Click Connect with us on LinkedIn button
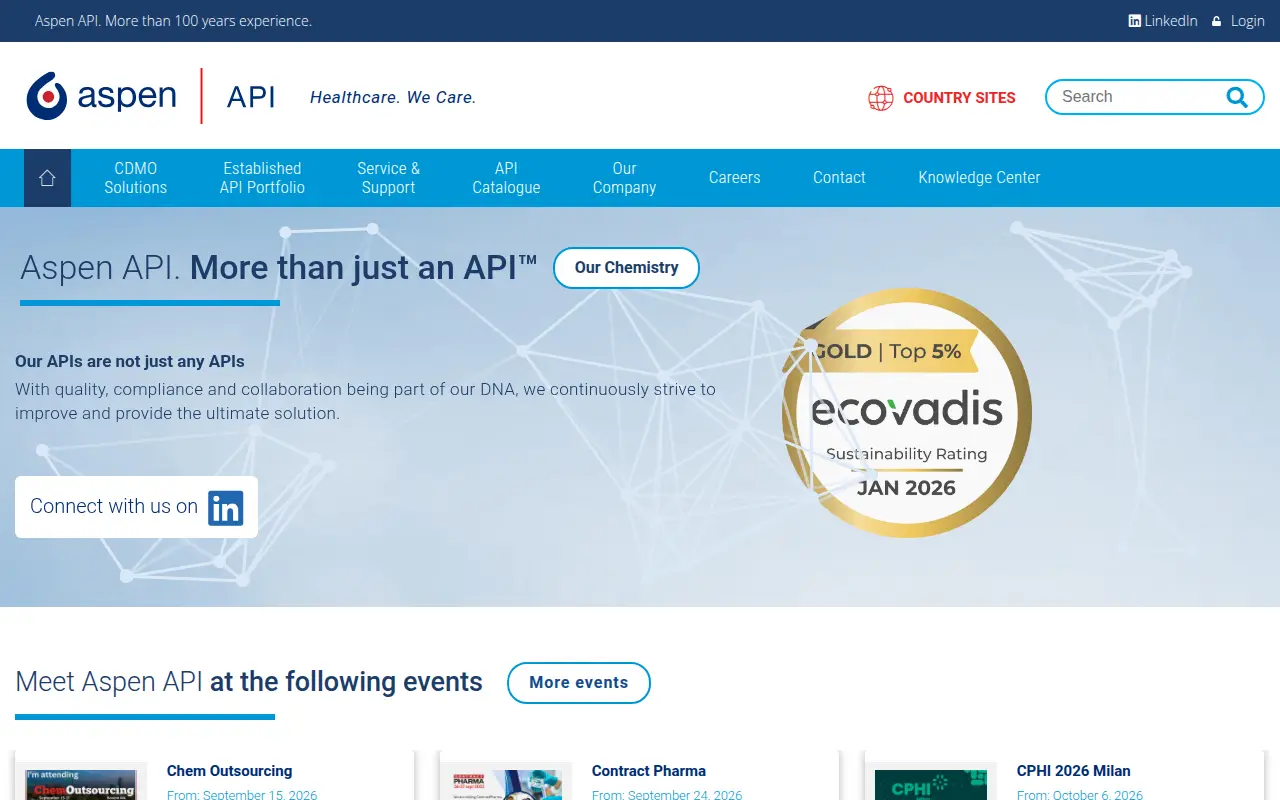The height and width of the screenshot is (800, 1280). coord(136,507)
